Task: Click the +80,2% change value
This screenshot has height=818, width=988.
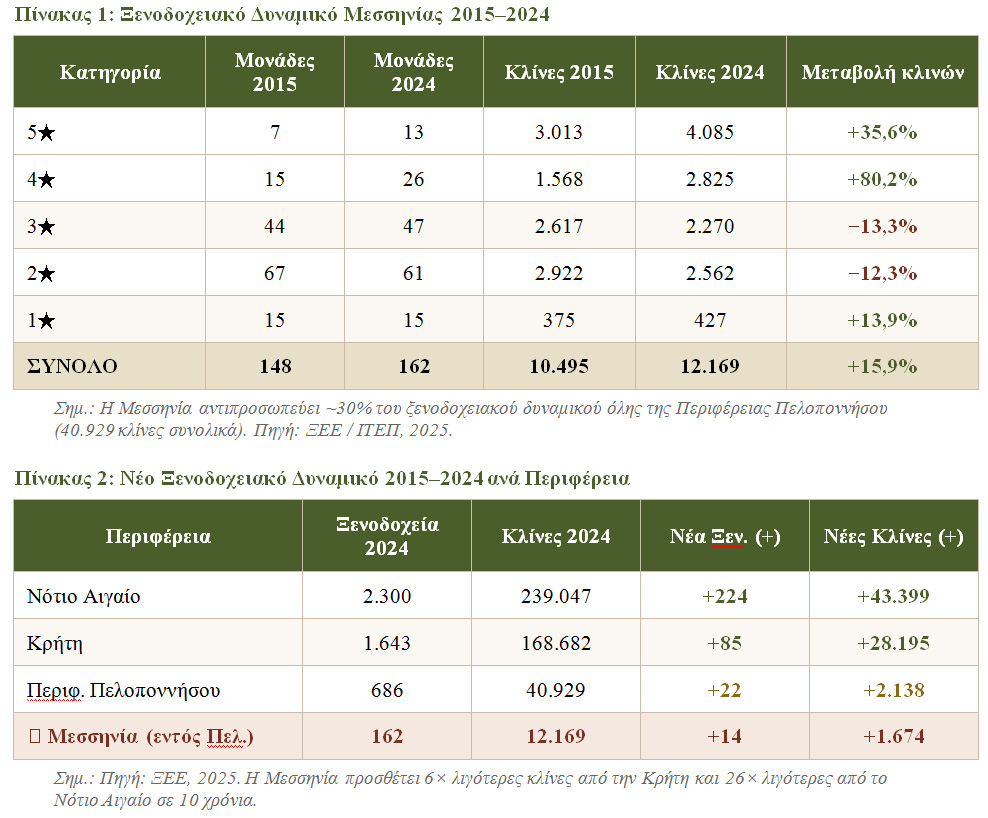Action: point(882,179)
